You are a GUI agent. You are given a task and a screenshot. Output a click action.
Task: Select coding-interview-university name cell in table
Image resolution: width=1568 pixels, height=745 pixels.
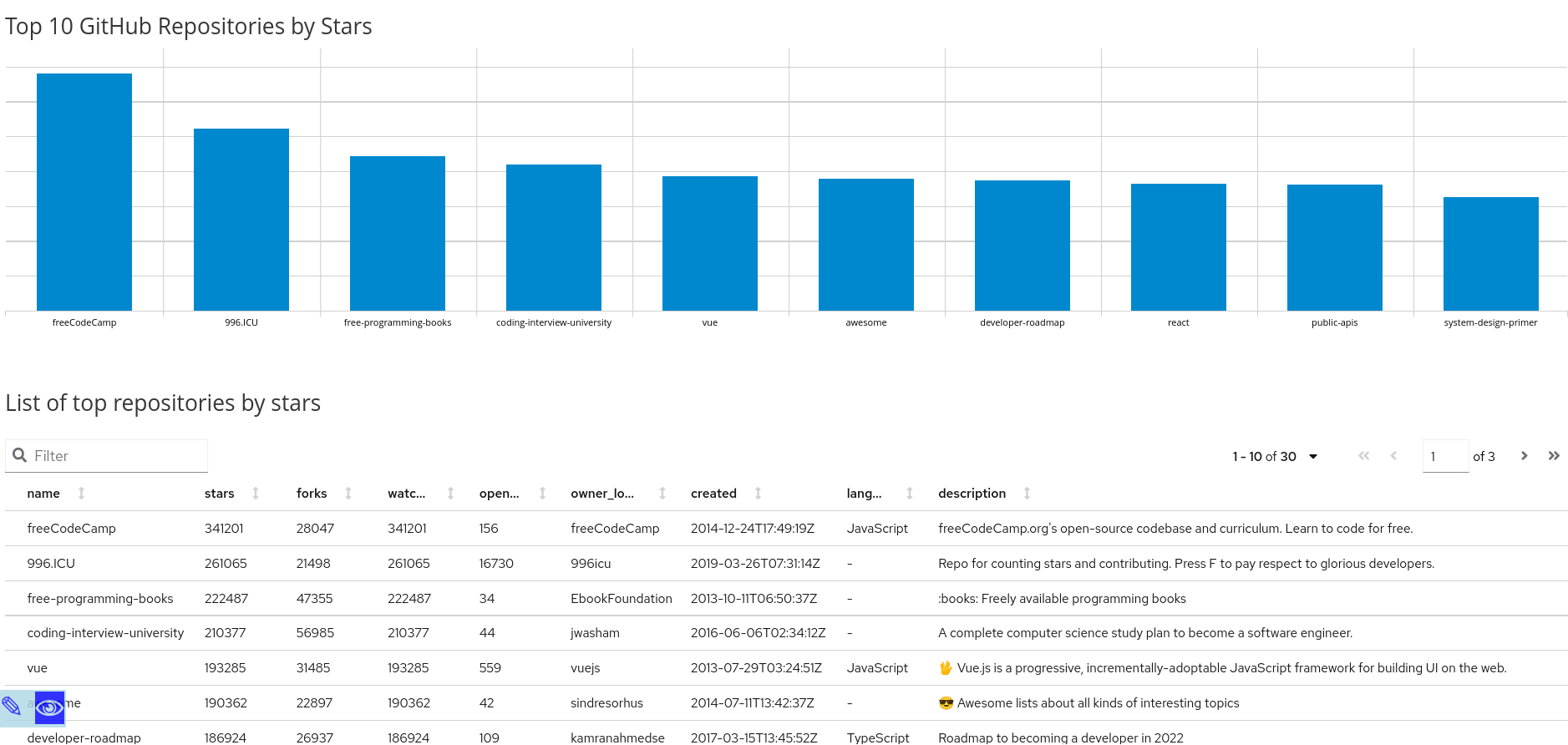click(x=105, y=633)
